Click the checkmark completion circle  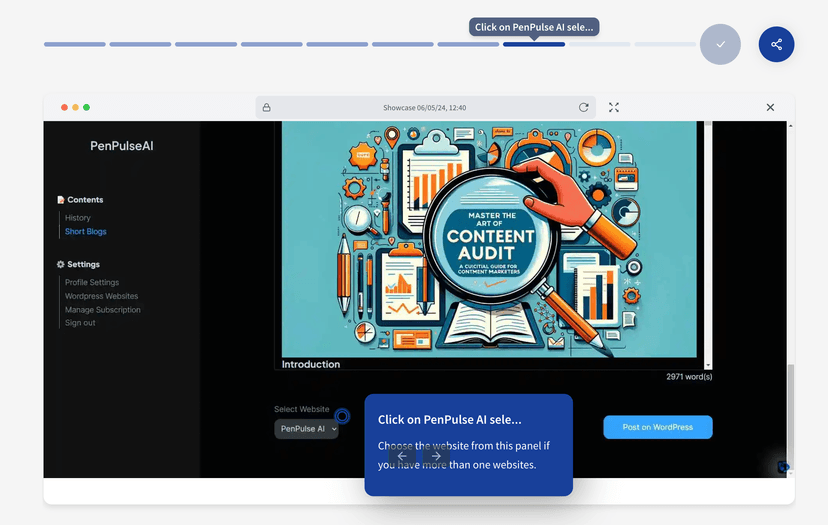tap(720, 44)
